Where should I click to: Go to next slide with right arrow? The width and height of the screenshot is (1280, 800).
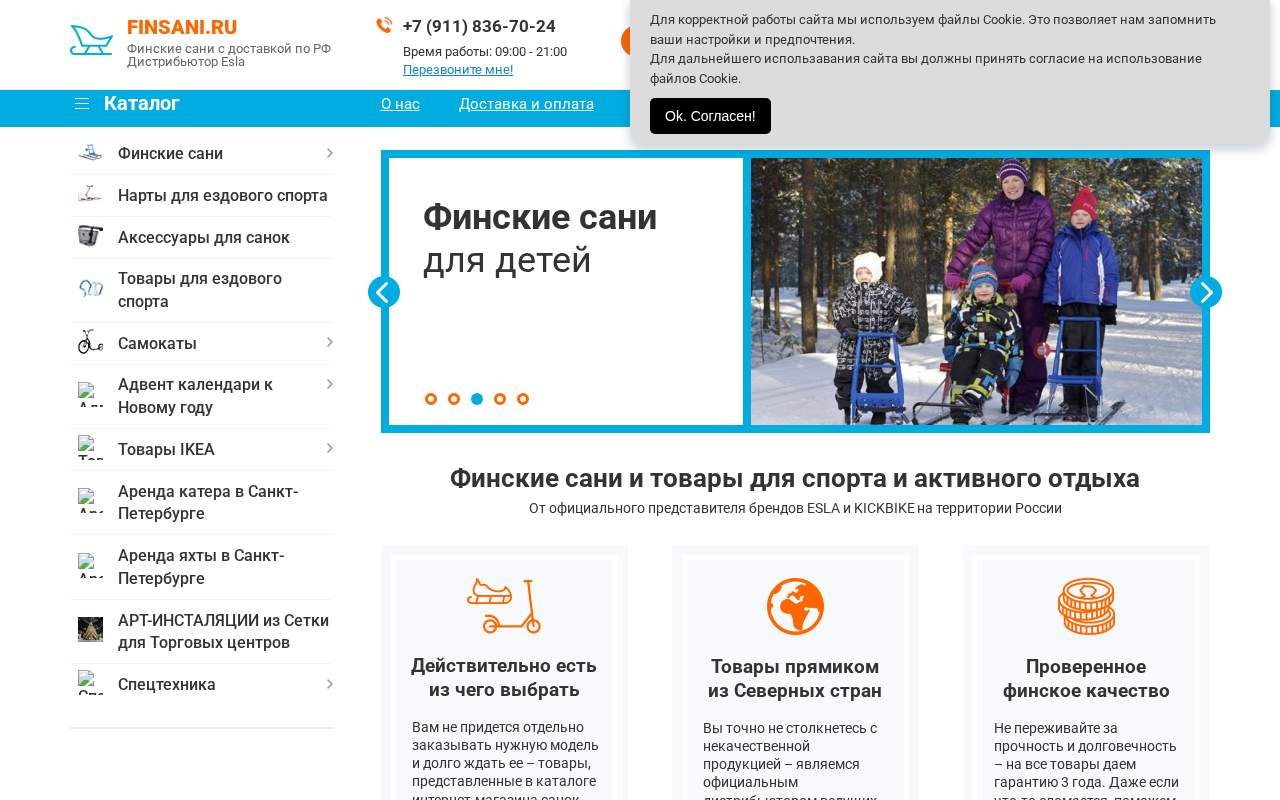click(x=1206, y=292)
